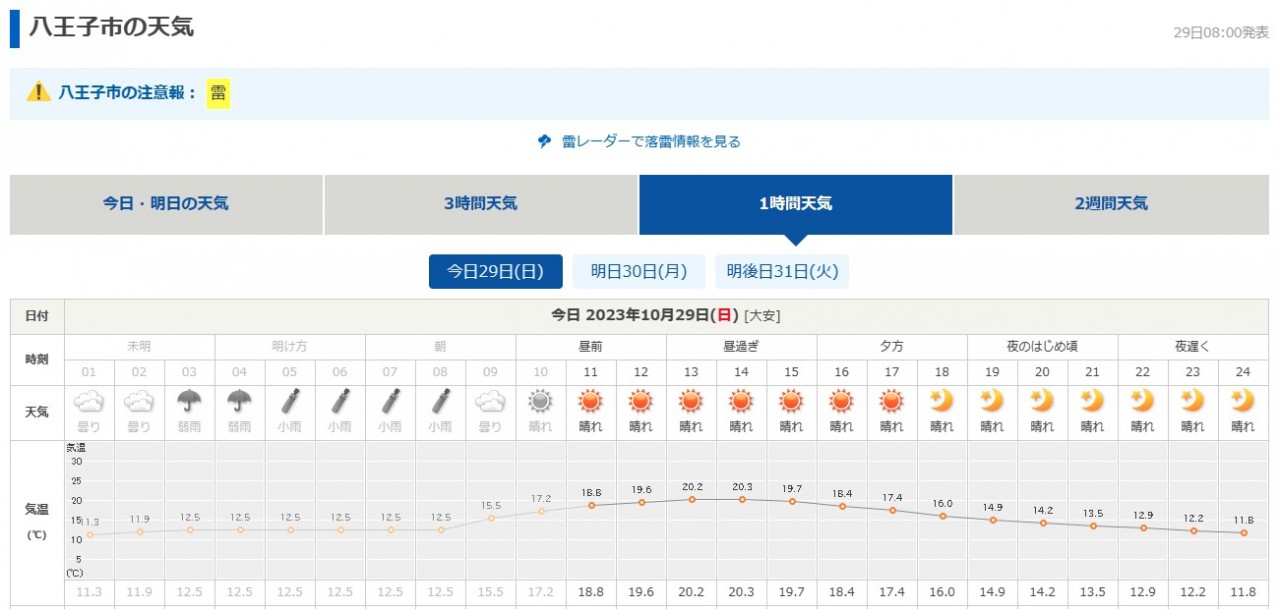
Task: Switch to the 3時間天気 tab
Action: point(480,204)
